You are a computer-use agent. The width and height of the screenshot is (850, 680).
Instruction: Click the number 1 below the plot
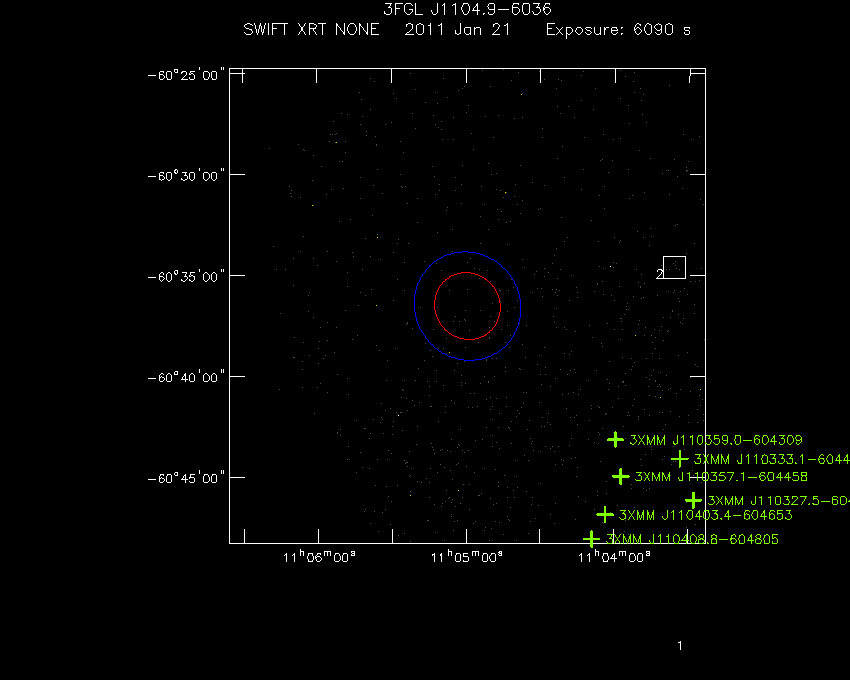(x=680, y=645)
